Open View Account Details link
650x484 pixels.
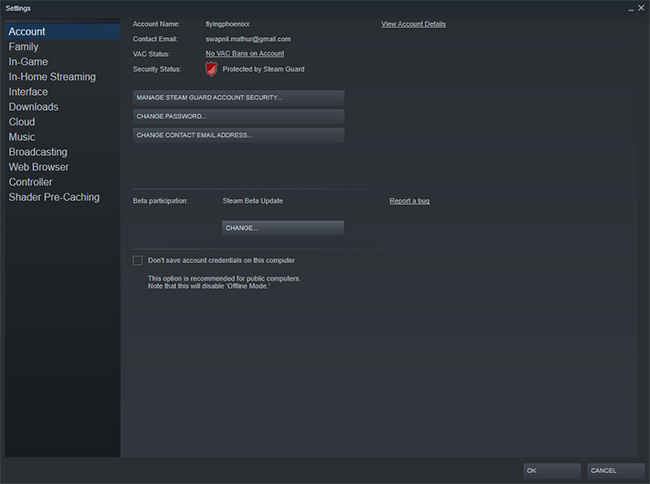click(414, 24)
